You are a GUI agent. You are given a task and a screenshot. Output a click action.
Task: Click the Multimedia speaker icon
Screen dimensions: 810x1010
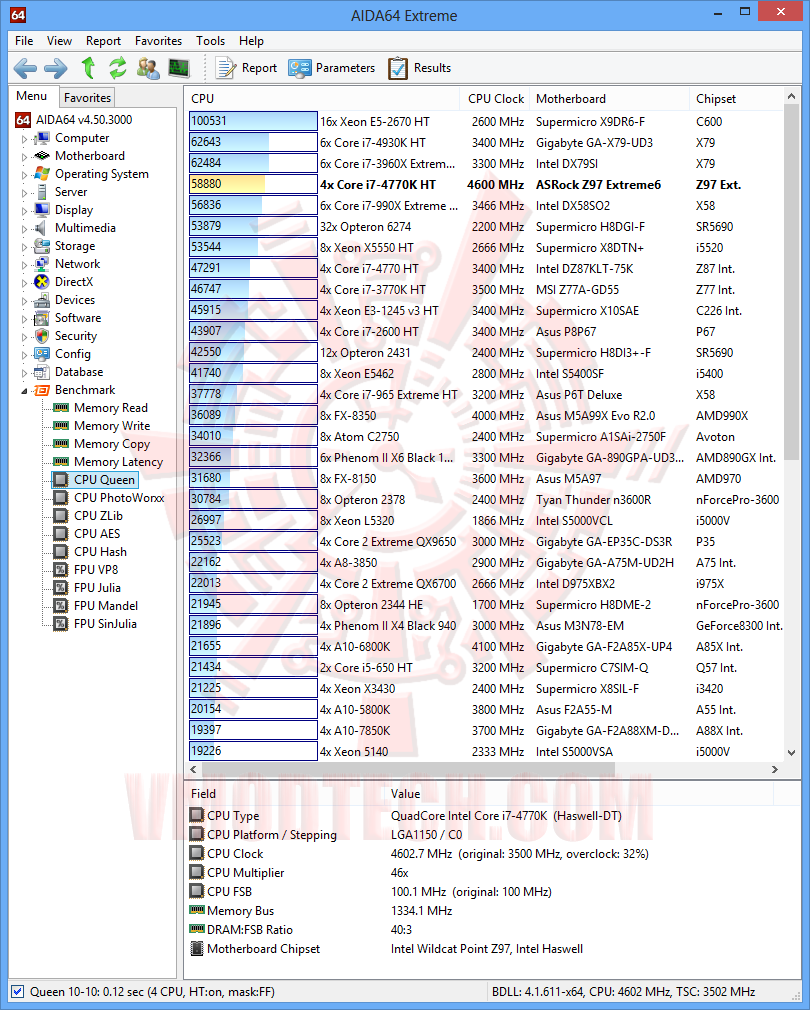(41, 228)
